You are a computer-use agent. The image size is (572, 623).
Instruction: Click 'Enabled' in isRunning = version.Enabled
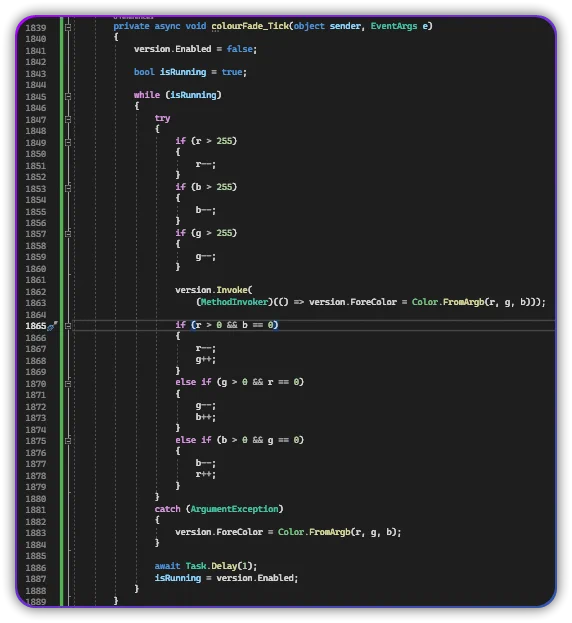tap(275, 578)
